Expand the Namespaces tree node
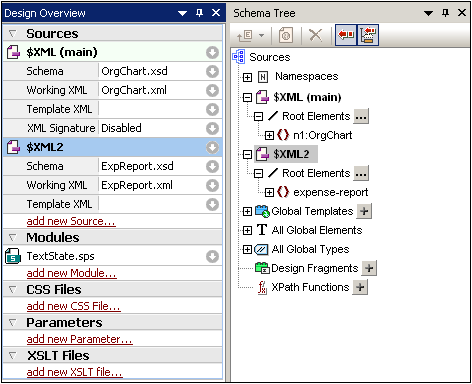This screenshot has height=384, width=472. (x=247, y=78)
